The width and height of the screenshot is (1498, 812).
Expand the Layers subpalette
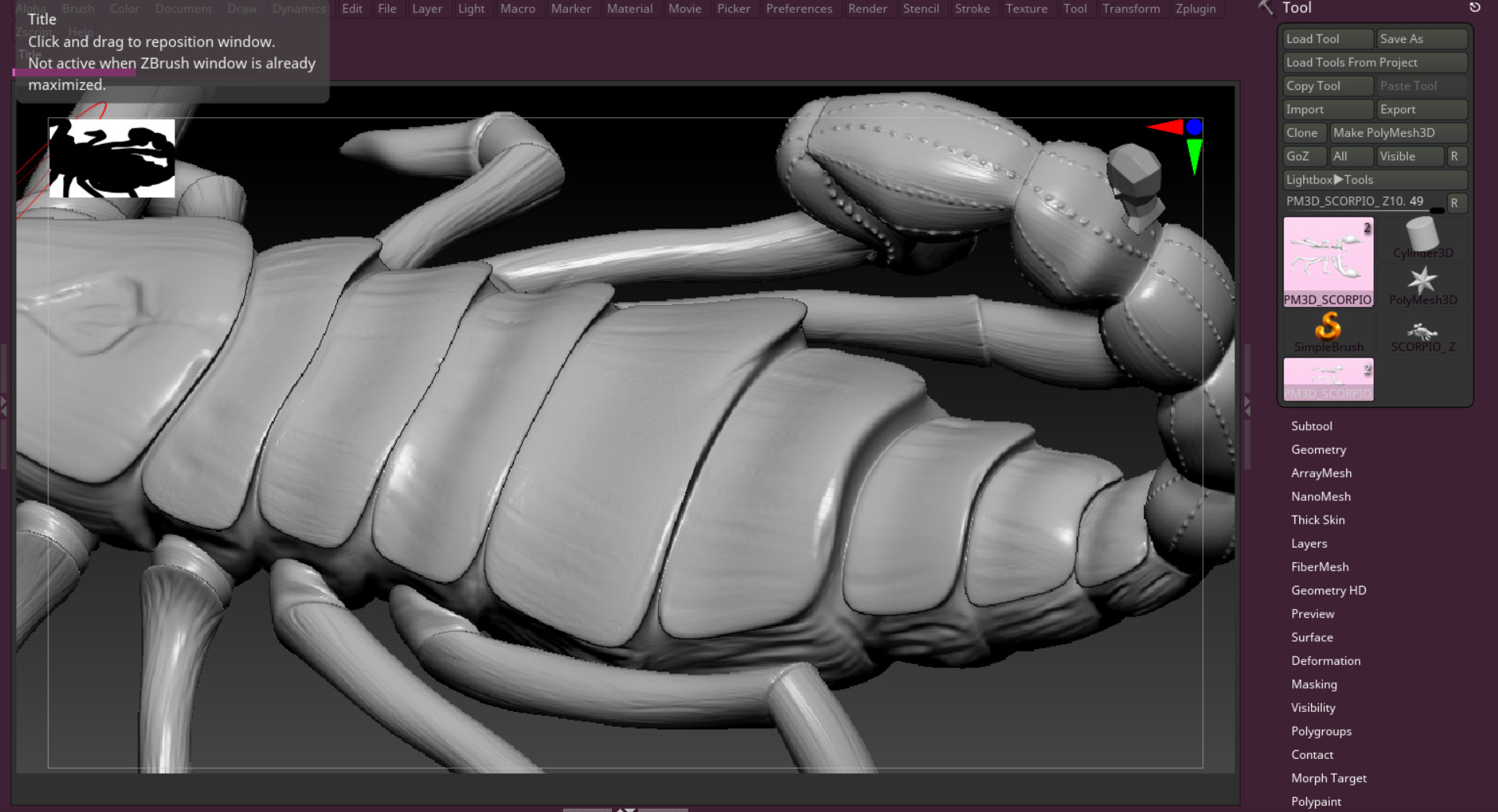tap(1309, 544)
